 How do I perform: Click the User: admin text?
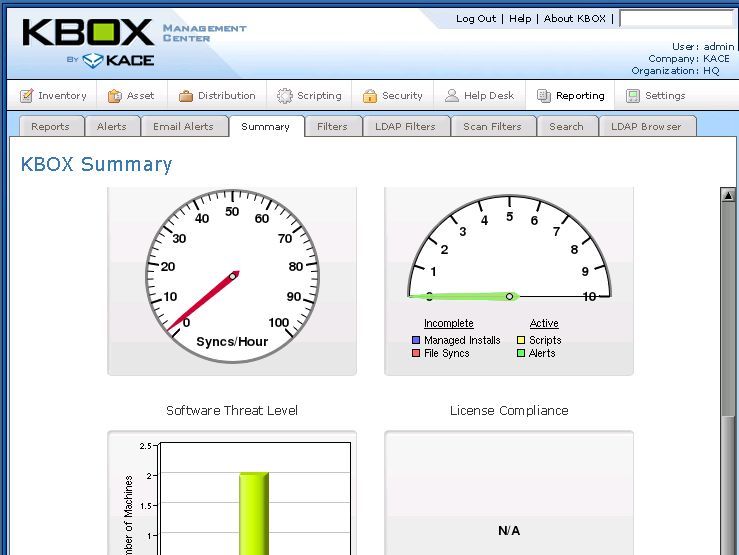[x=703, y=47]
